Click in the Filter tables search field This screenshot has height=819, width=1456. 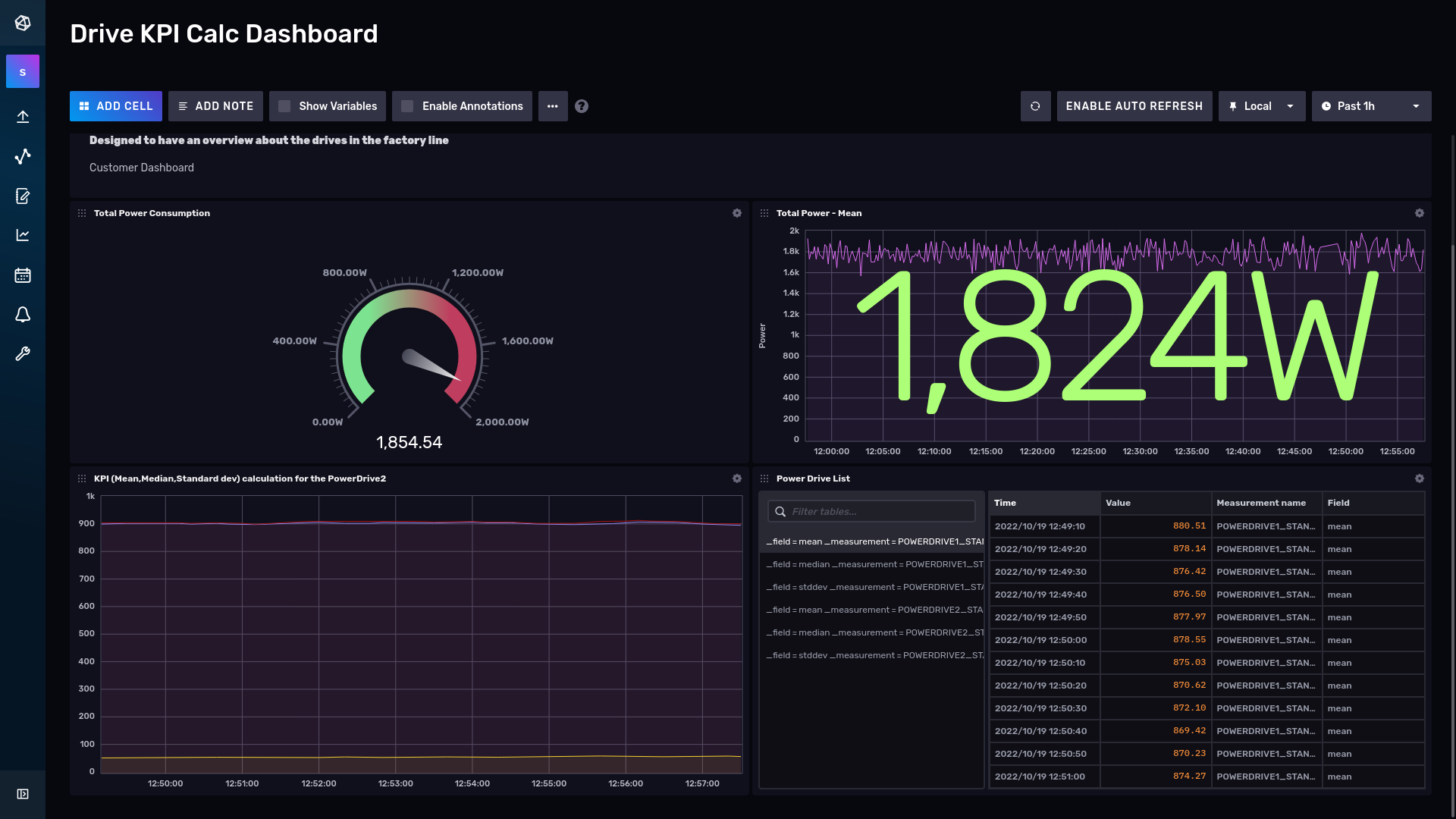[871, 511]
